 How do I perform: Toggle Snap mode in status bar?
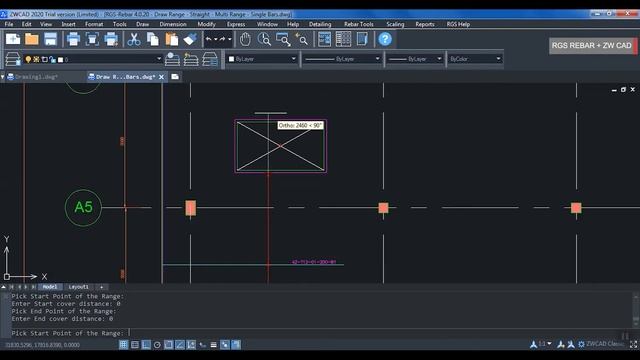pyautogui.click(x=124, y=345)
